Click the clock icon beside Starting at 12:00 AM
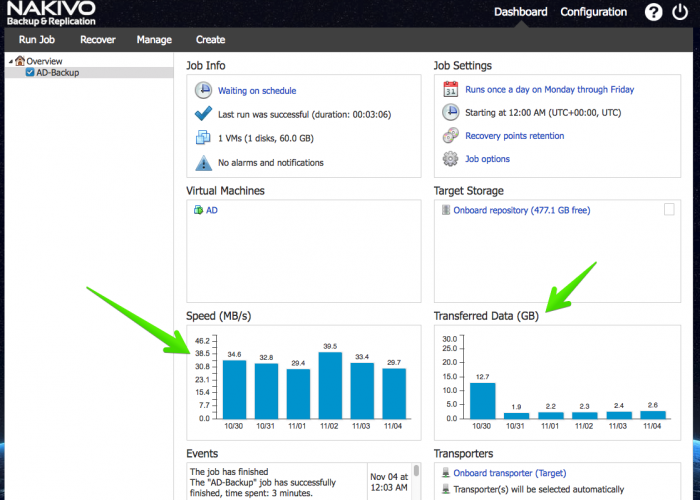700x500 pixels. point(450,112)
